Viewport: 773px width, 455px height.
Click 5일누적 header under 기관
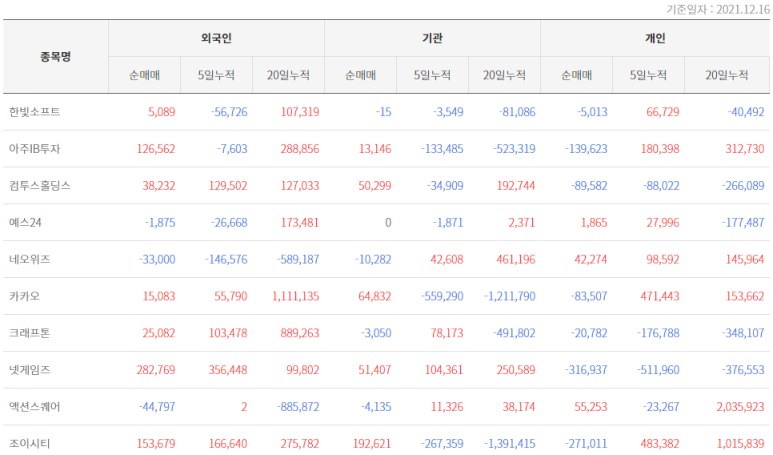coord(432,75)
